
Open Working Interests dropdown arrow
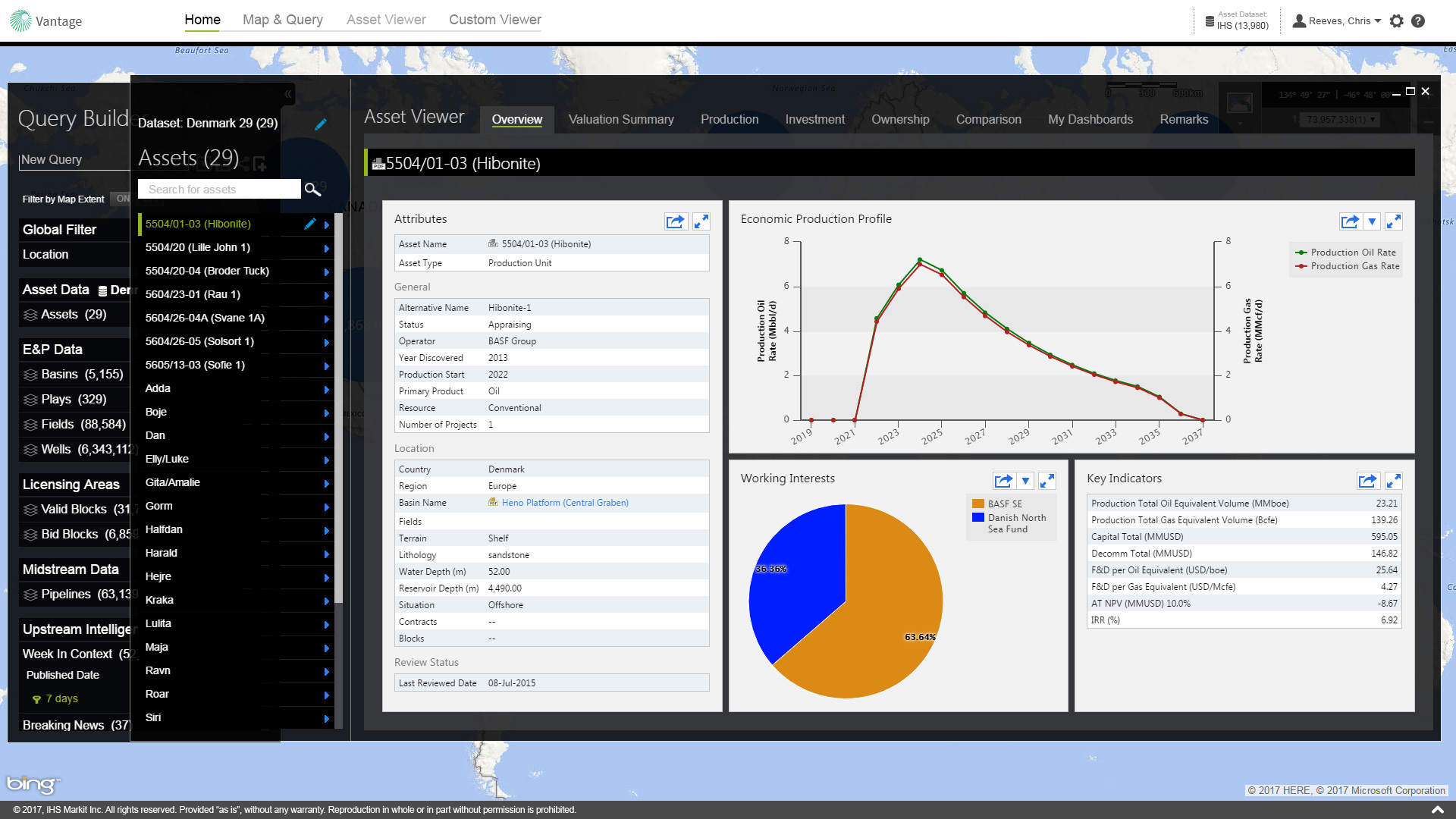point(1026,481)
